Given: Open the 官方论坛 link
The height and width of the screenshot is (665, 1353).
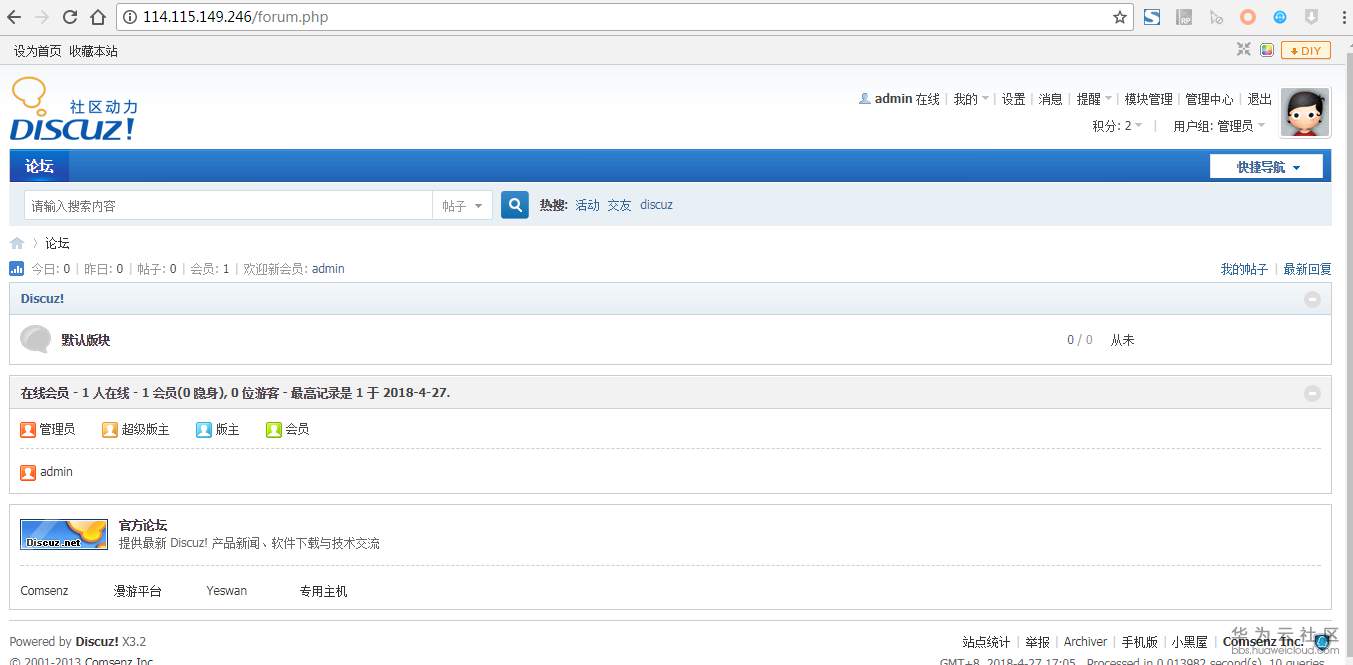Looking at the screenshot, I should (x=143, y=525).
